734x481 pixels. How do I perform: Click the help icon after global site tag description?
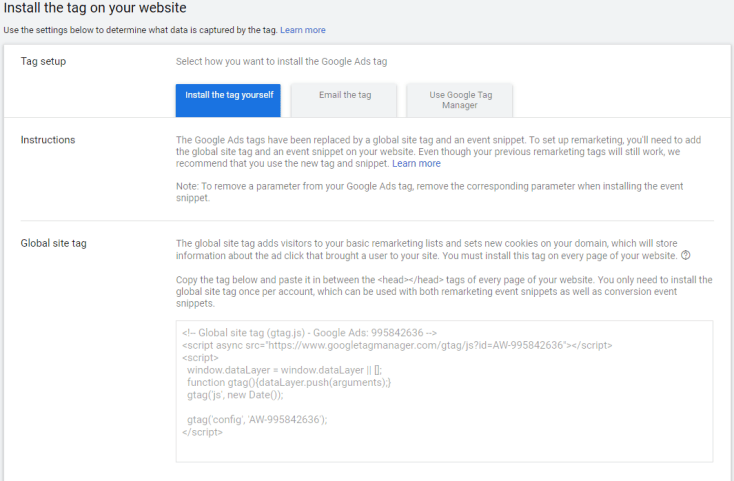coord(685,255)
